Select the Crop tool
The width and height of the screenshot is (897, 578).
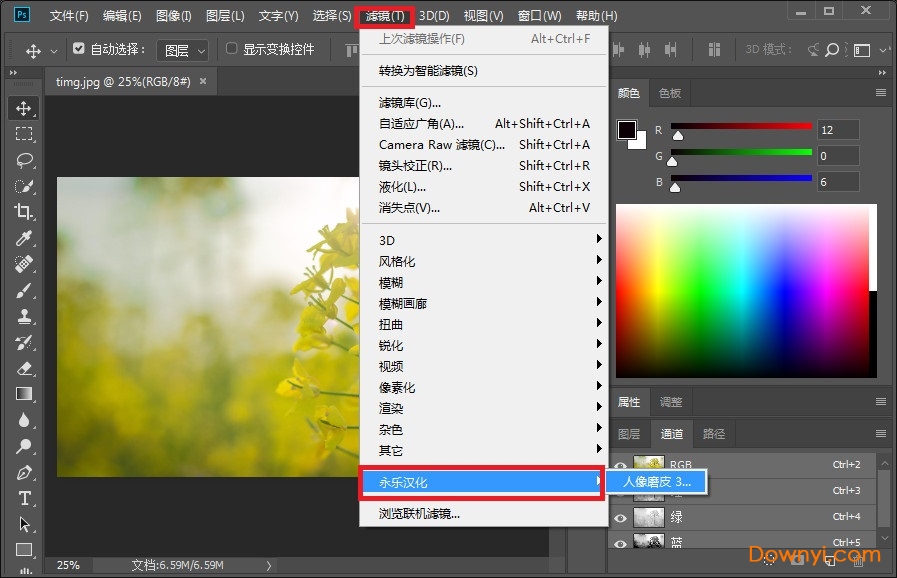coord(24,212)
